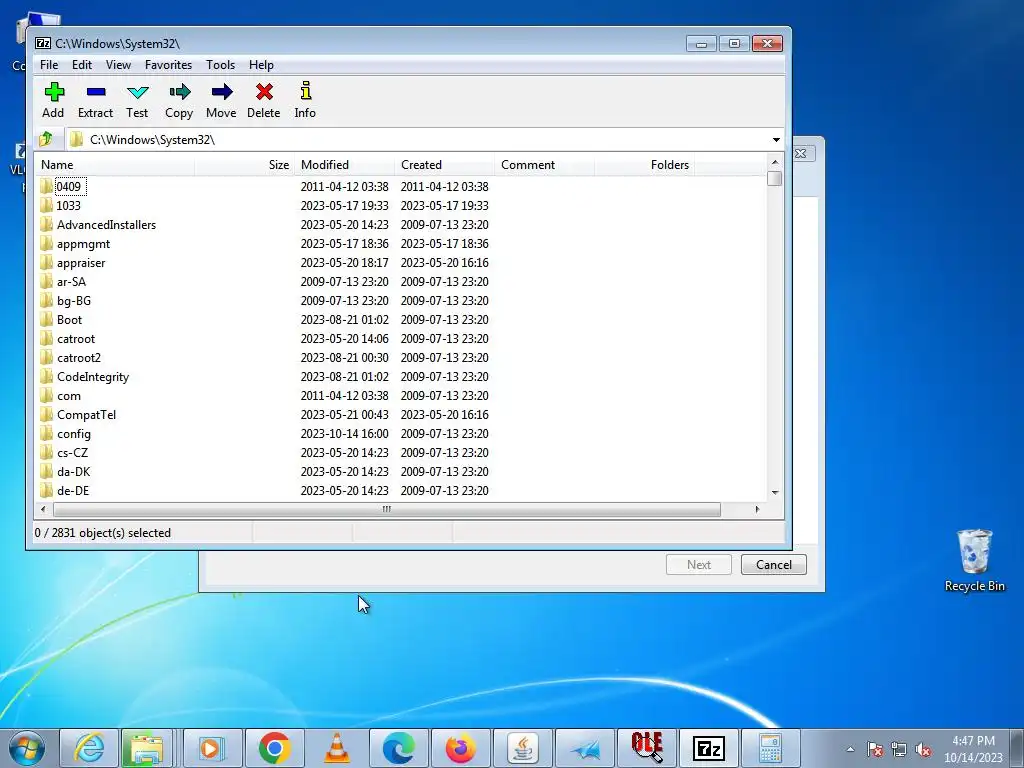
Task: Select the com folder
Action: 69,396
